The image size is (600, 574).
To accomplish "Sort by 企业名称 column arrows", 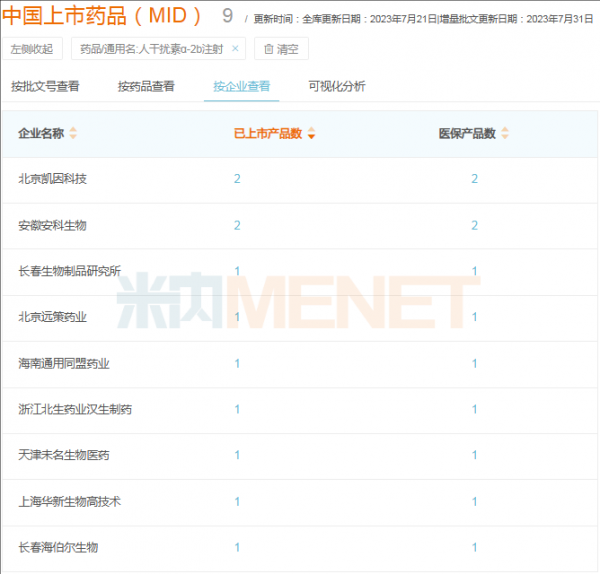I will 73,134.
